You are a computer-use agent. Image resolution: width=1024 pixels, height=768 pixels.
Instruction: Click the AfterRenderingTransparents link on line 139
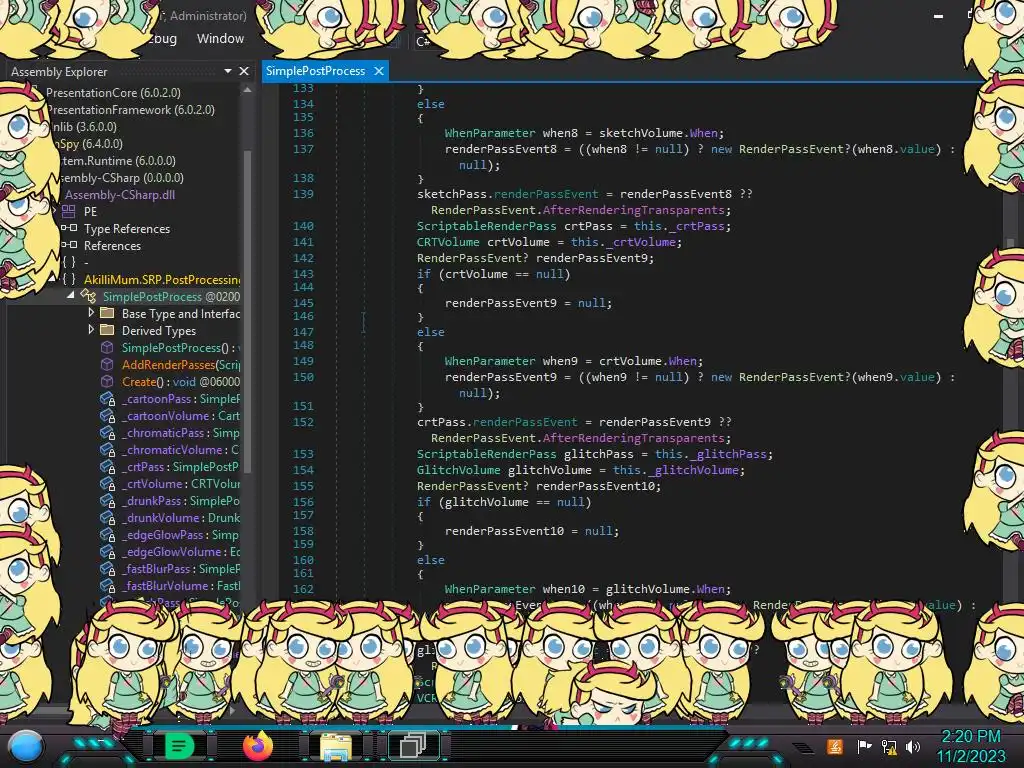coord(633,210)
